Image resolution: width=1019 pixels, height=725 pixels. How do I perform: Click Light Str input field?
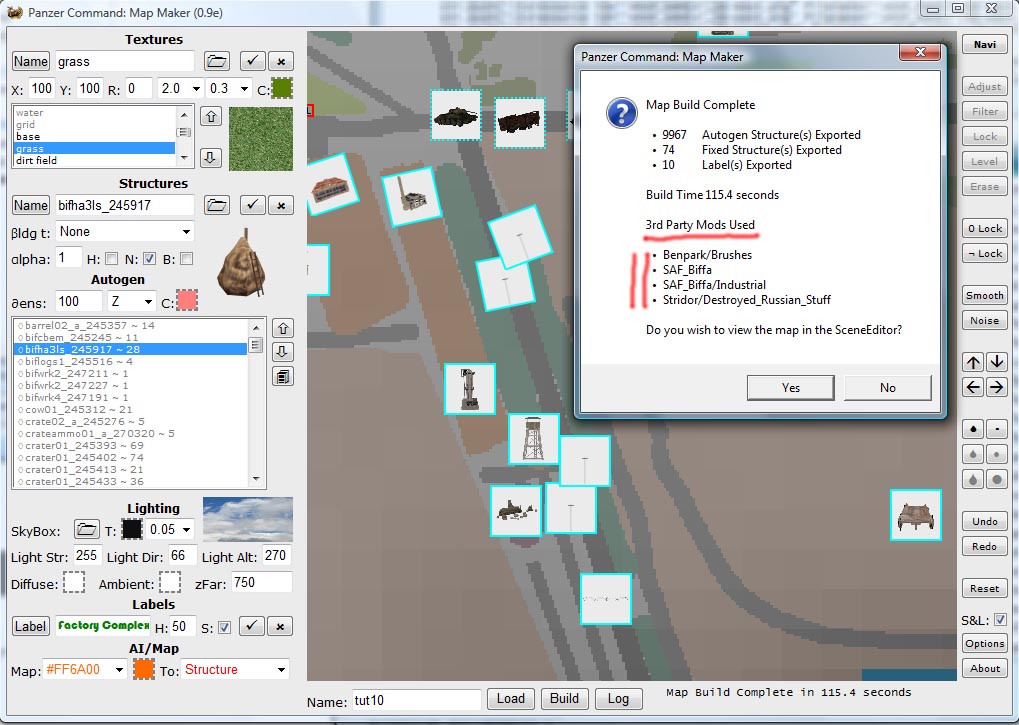click(86, 556)
